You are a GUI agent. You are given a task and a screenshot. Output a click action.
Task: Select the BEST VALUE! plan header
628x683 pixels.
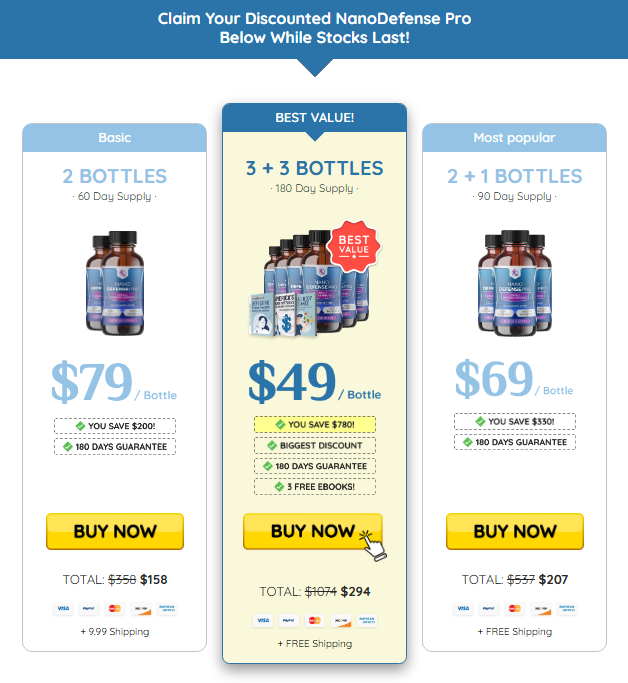pyautogui.click(x=314, y=118)
